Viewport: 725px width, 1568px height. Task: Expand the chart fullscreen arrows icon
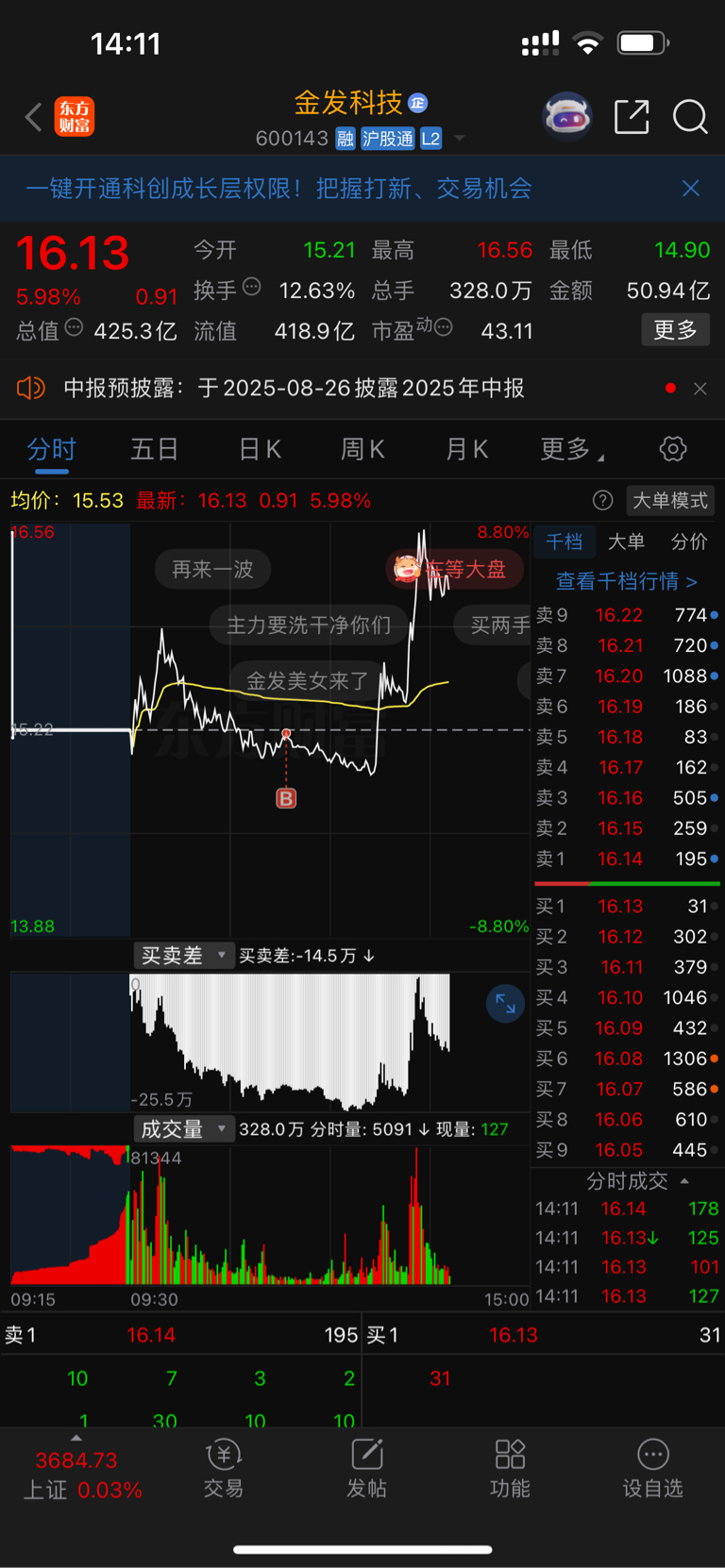pos(506,1004)
